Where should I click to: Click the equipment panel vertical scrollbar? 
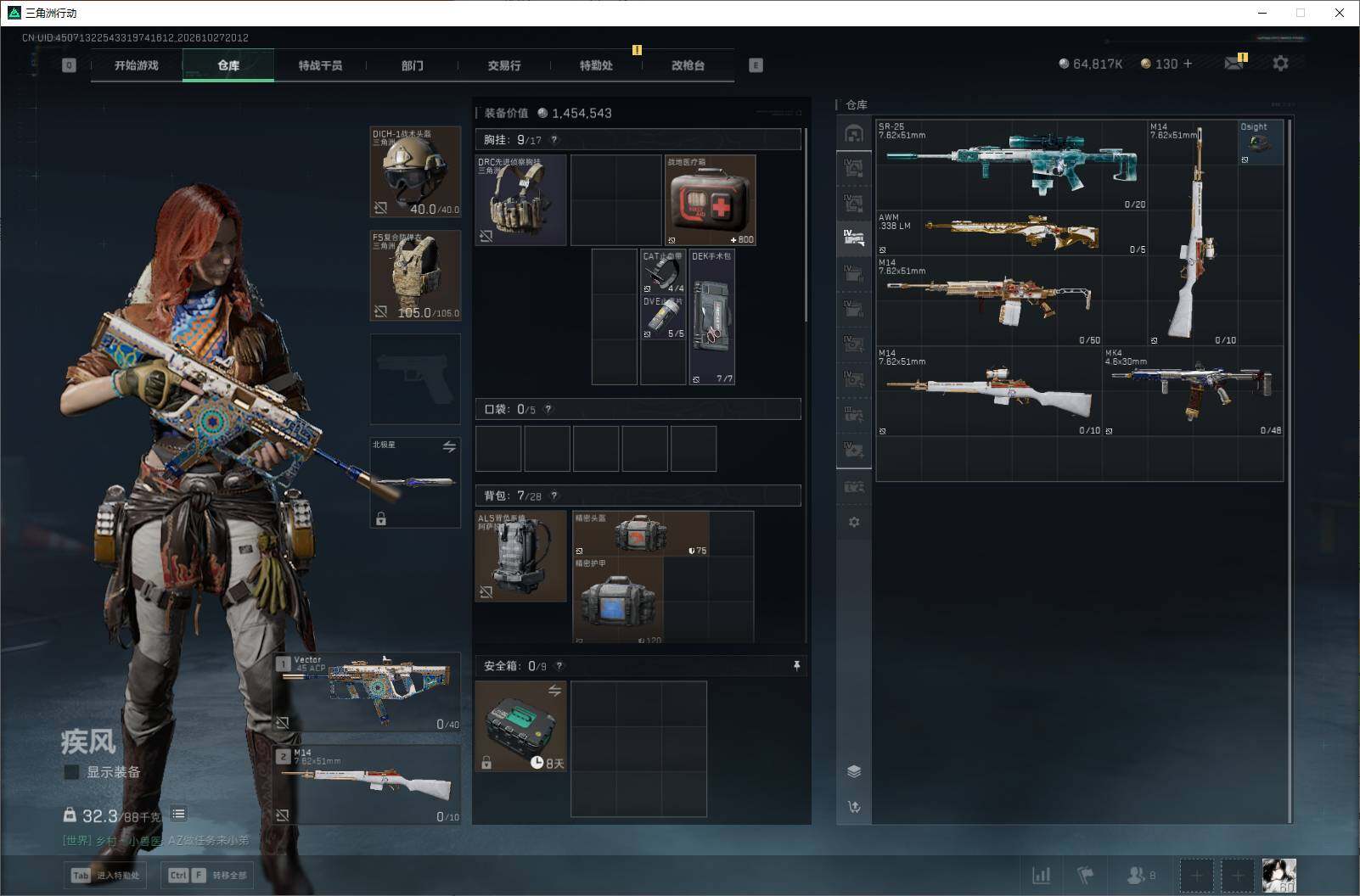[806, 225]
